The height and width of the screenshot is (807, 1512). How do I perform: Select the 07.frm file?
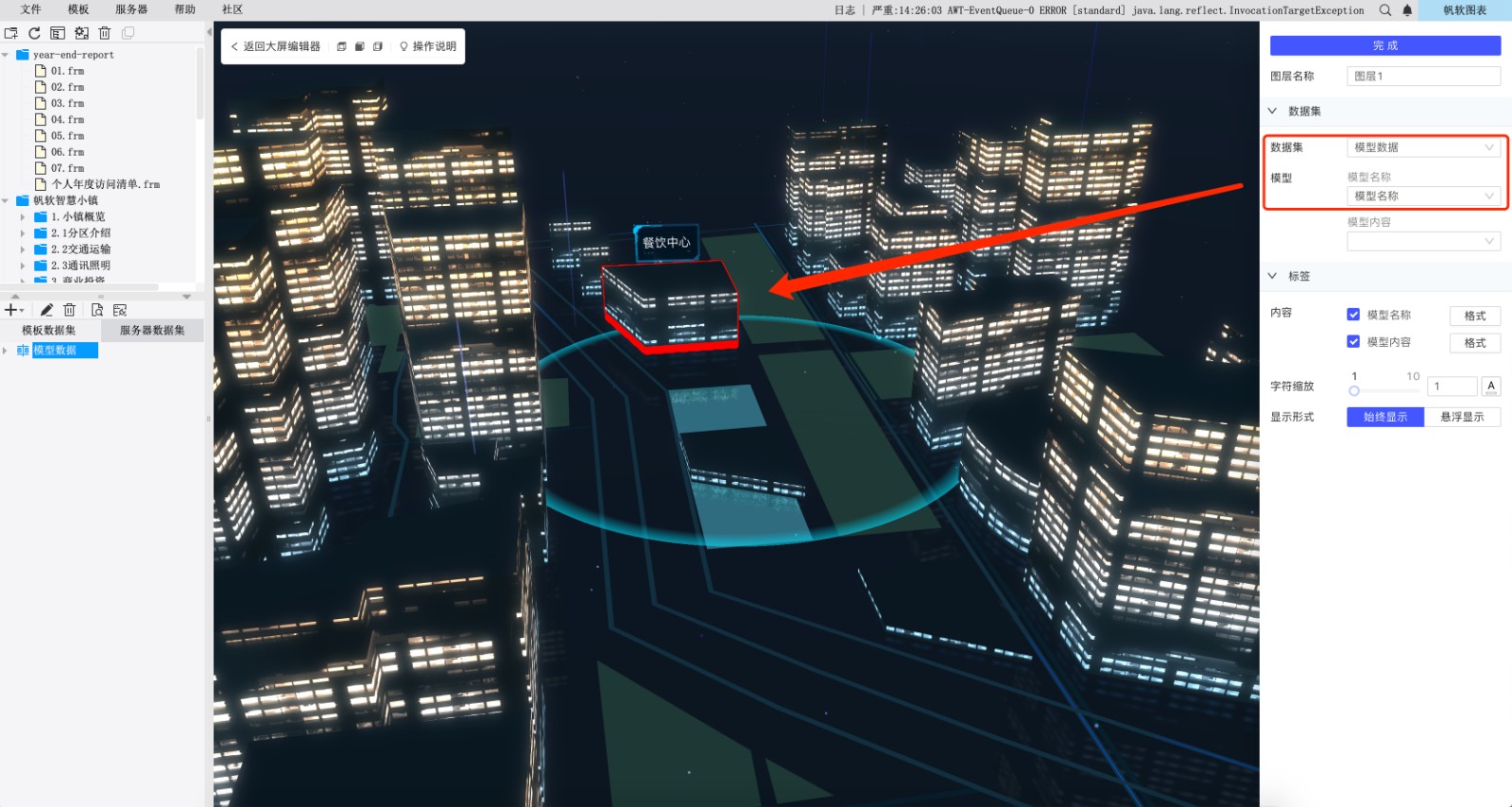(67, 168)
